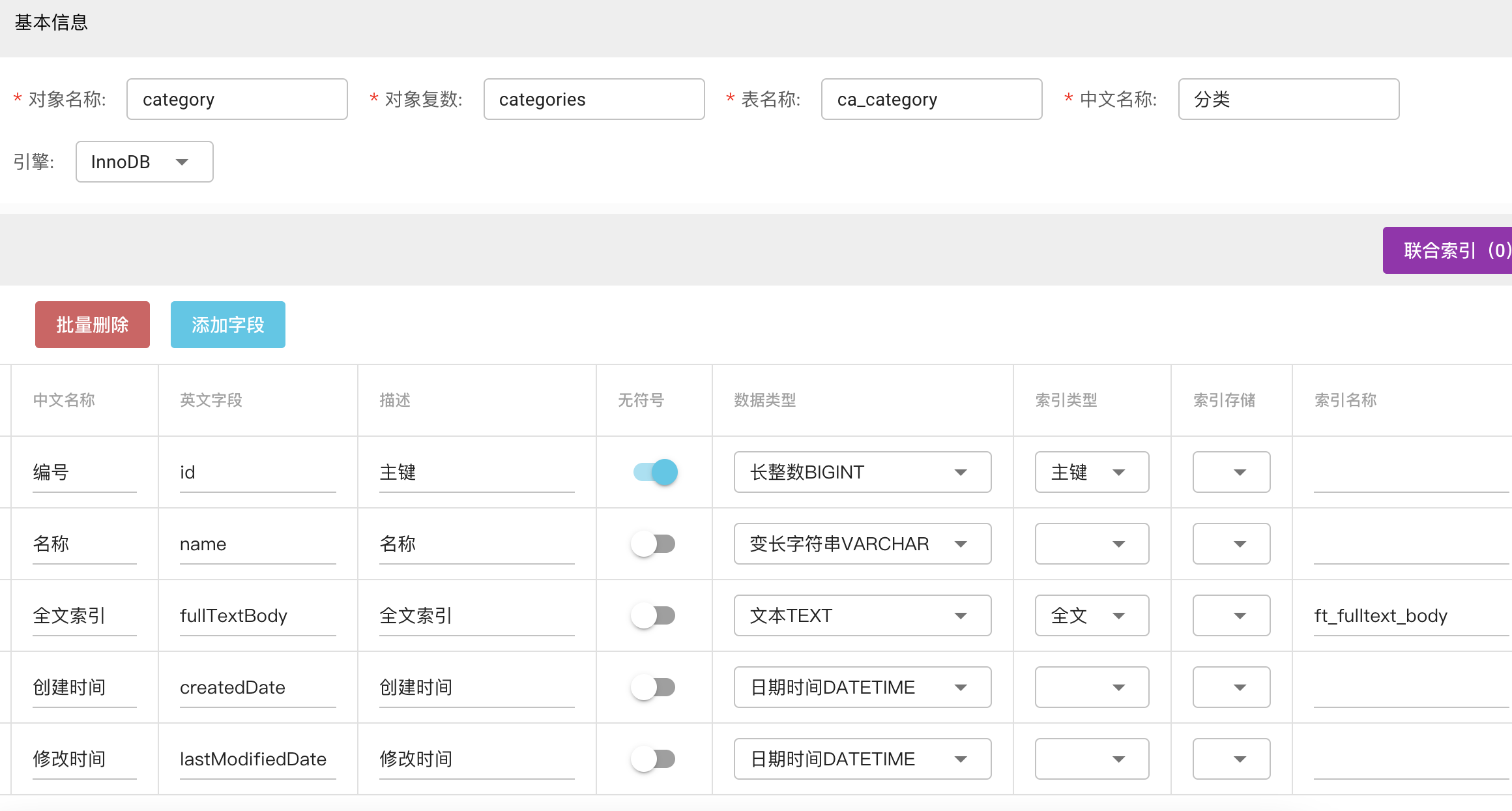Image resolution: width=1512 pixels, height=811 pixels.
Task: Open the 引擎 dropdown showing InnoDB
Action: pos(144,162)
